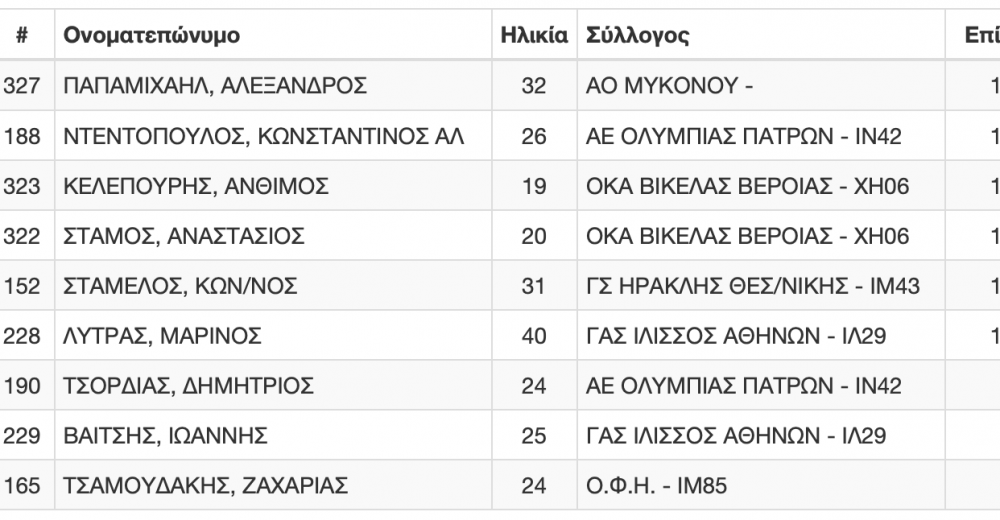Image resolution: width=1000 pixels, height=520 pixels.
Task: Select athlete ΤΣΑΜΟΥΔΑΚΗΣ, ΖΑΧΑΡΙΑΣ
Action: (x=205, y=486)
